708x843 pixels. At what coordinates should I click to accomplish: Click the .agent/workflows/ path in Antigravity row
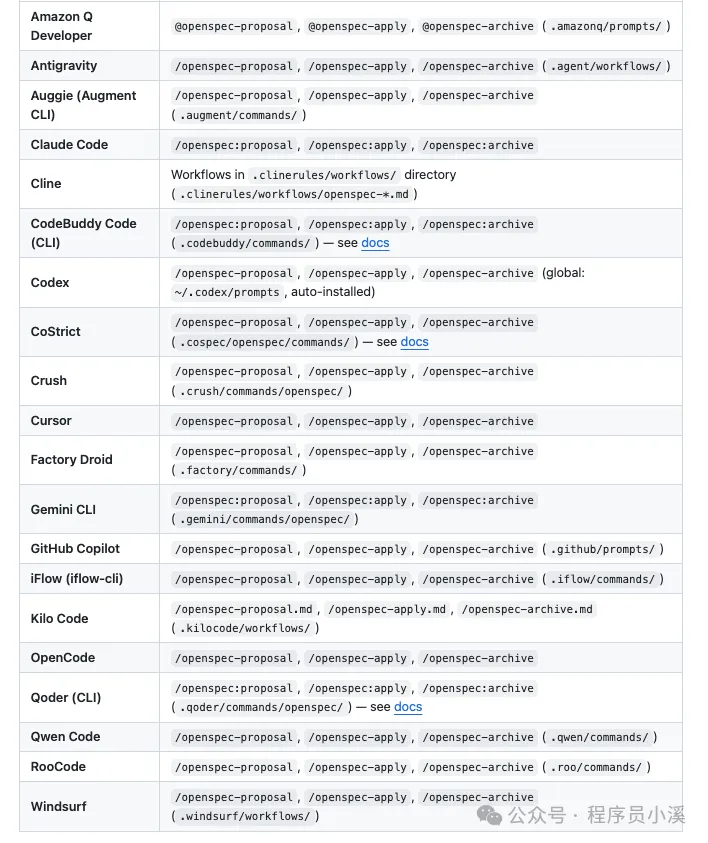point(605,66)
